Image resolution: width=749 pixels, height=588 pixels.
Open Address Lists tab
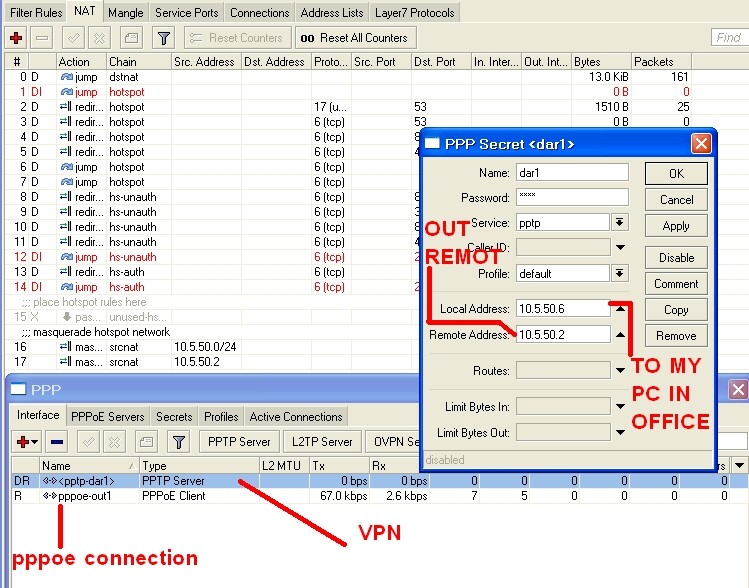tap(332, 13)
